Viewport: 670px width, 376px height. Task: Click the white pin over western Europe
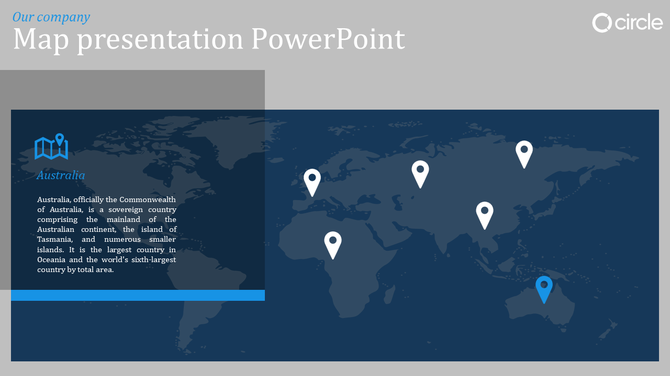tap(312, 183)
